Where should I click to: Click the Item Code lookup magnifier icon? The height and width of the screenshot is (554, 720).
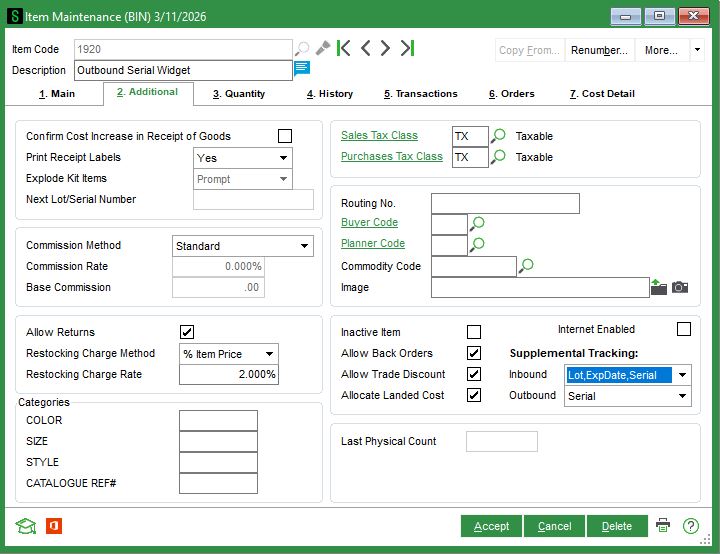[x=302, y=49]
